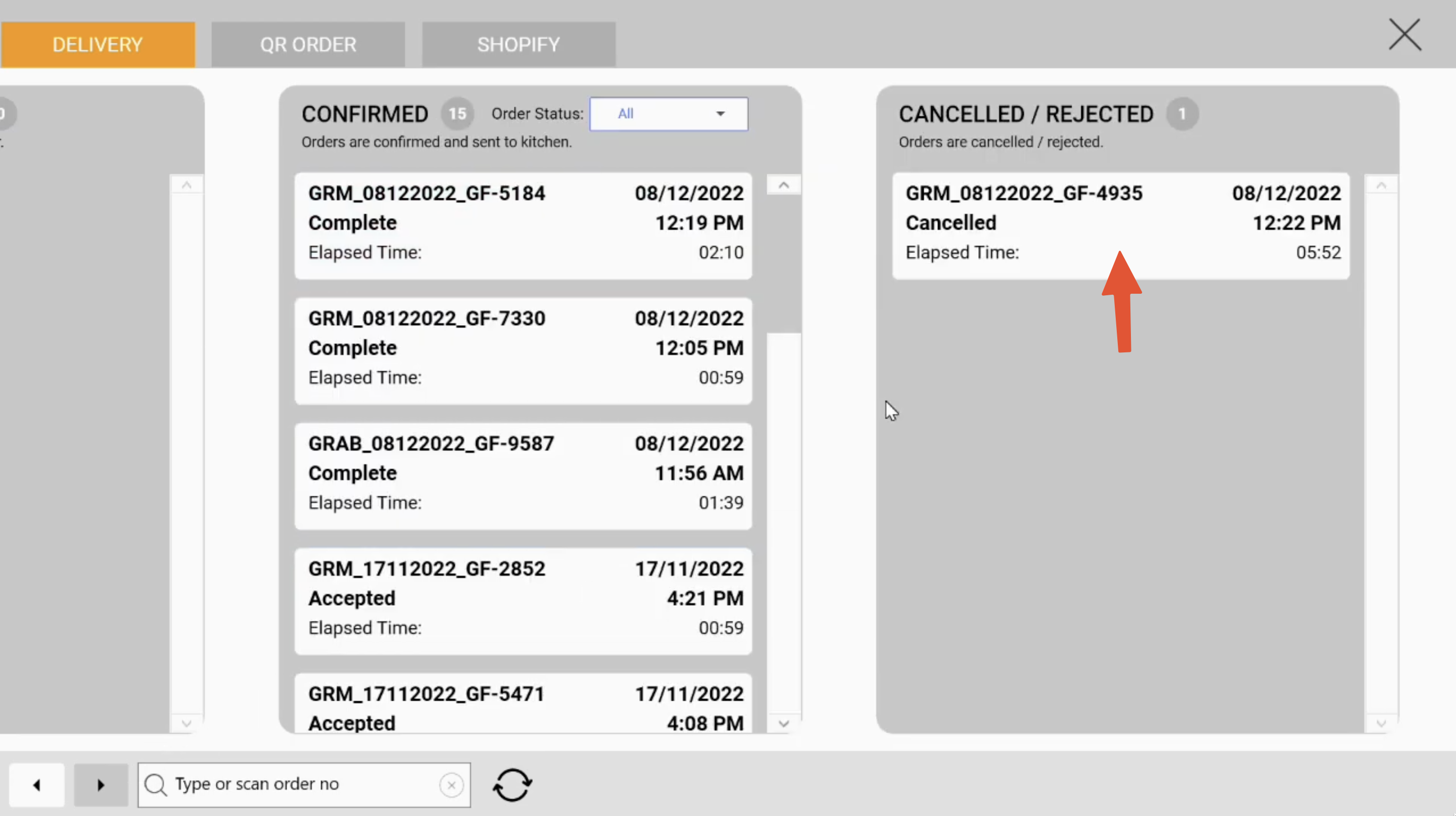Click the CANCELLED / REJECTED heading
The height and width of the screenshot is (816, 1456).
coord(1026,114)
